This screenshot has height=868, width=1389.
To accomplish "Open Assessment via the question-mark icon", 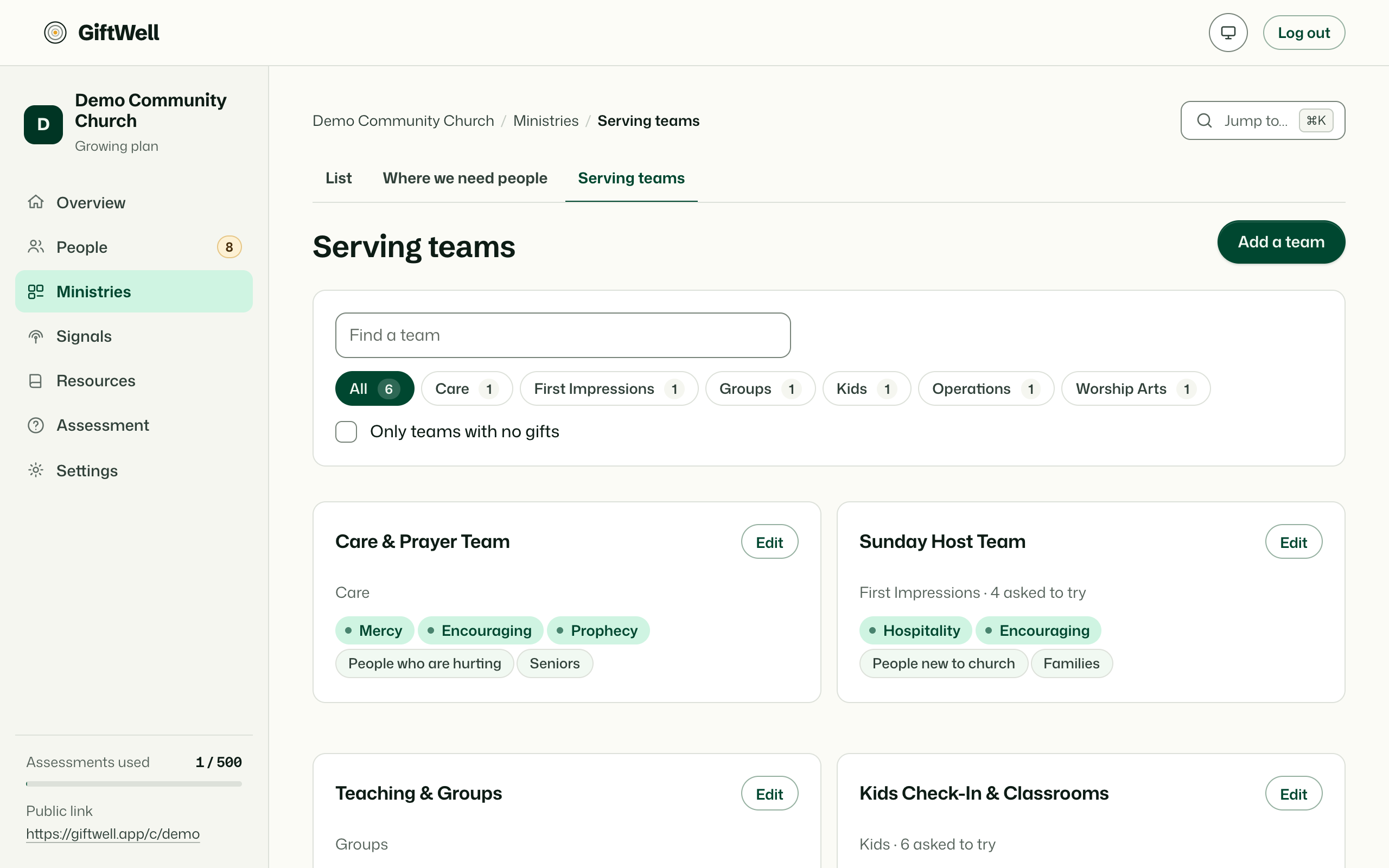I will point(36,425).
